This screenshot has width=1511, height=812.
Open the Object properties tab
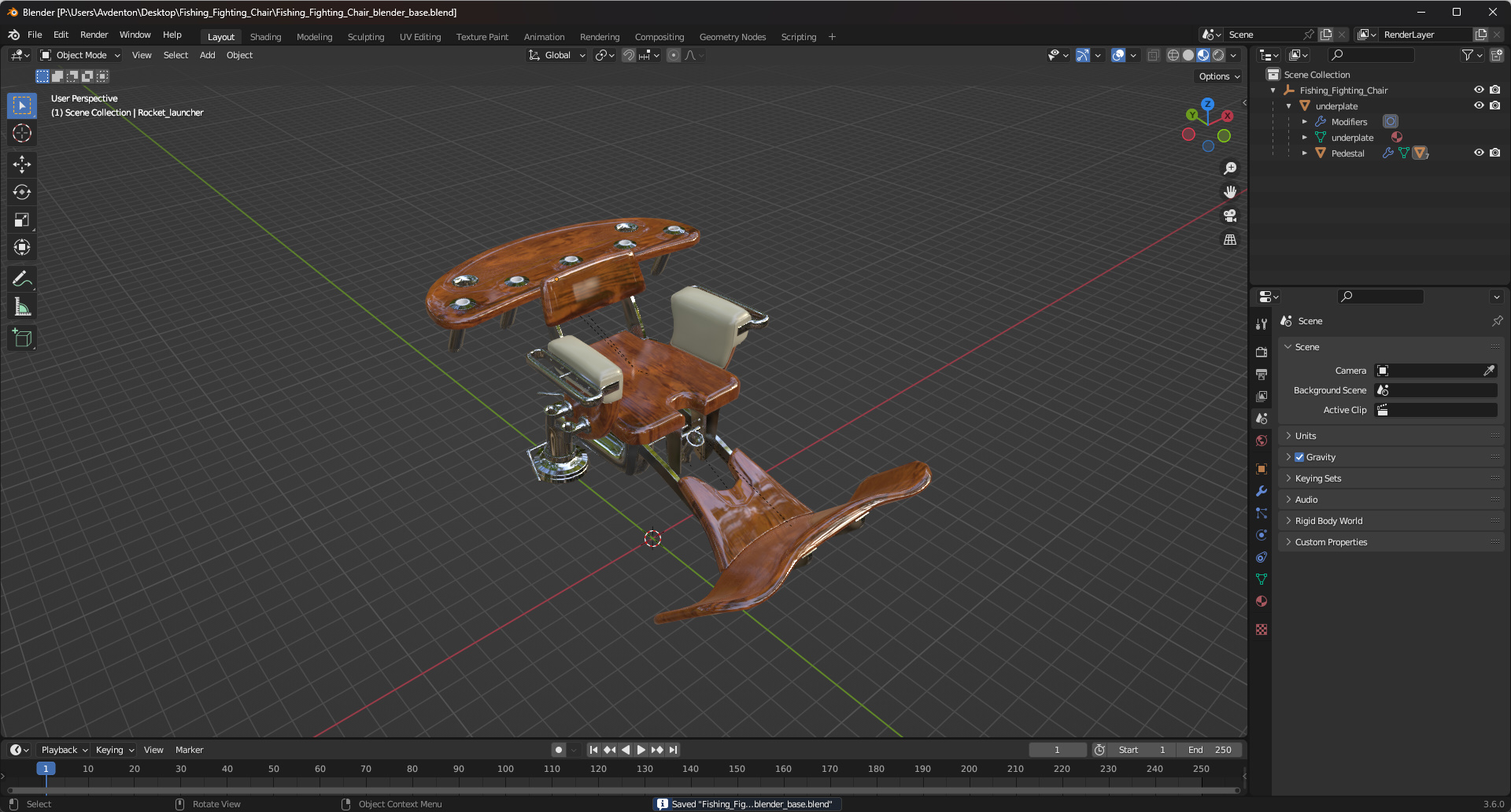pos(1262,469)
